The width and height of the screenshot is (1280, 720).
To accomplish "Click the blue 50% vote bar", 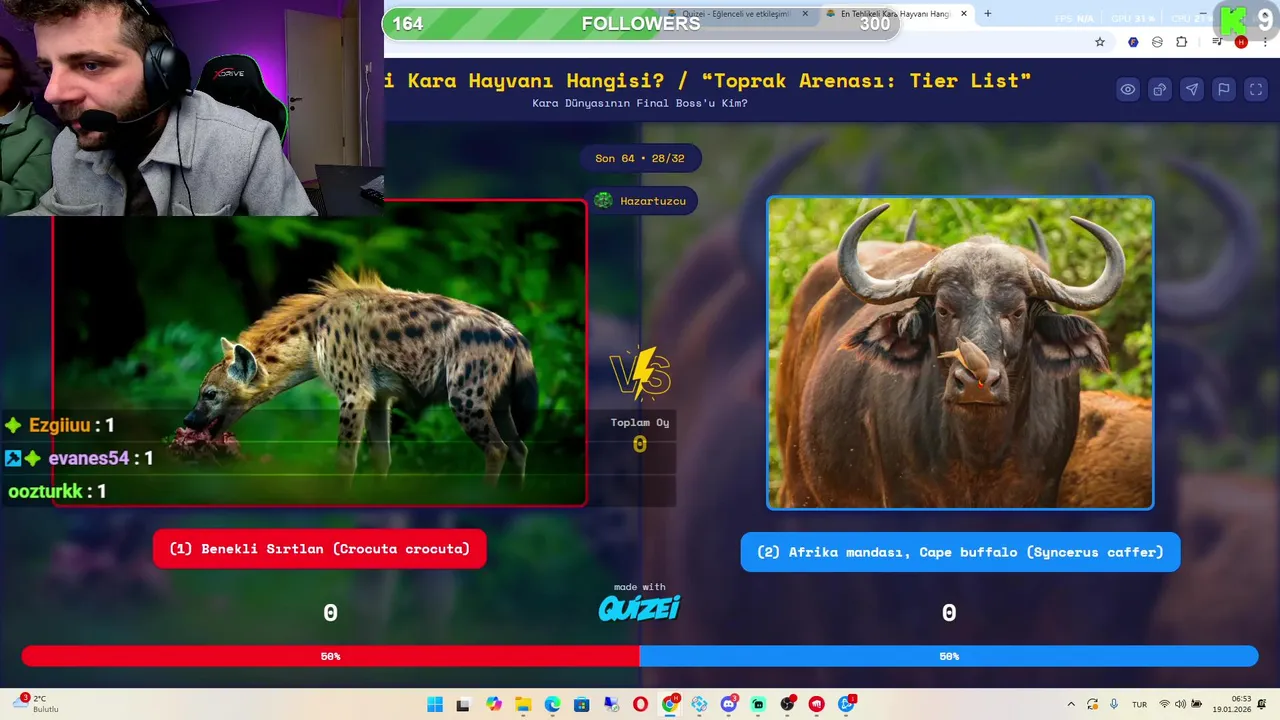I will [949, 656].
